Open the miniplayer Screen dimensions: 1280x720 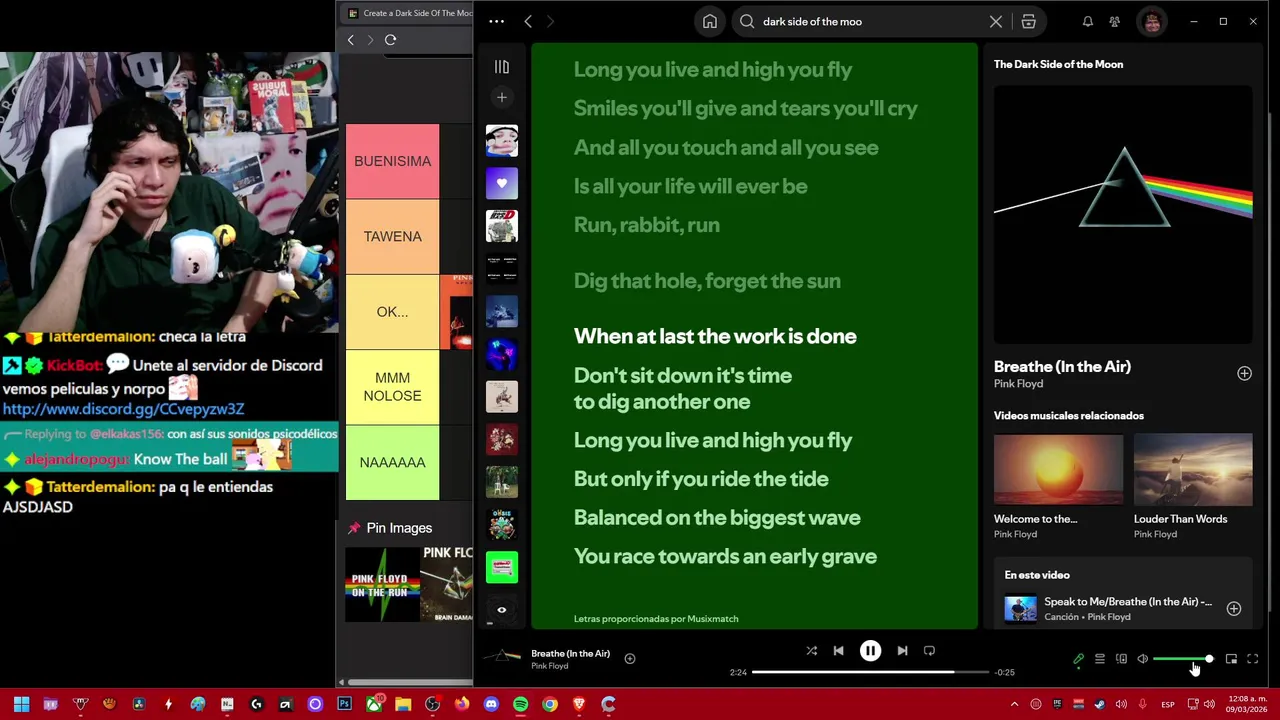click(1231, 659)
